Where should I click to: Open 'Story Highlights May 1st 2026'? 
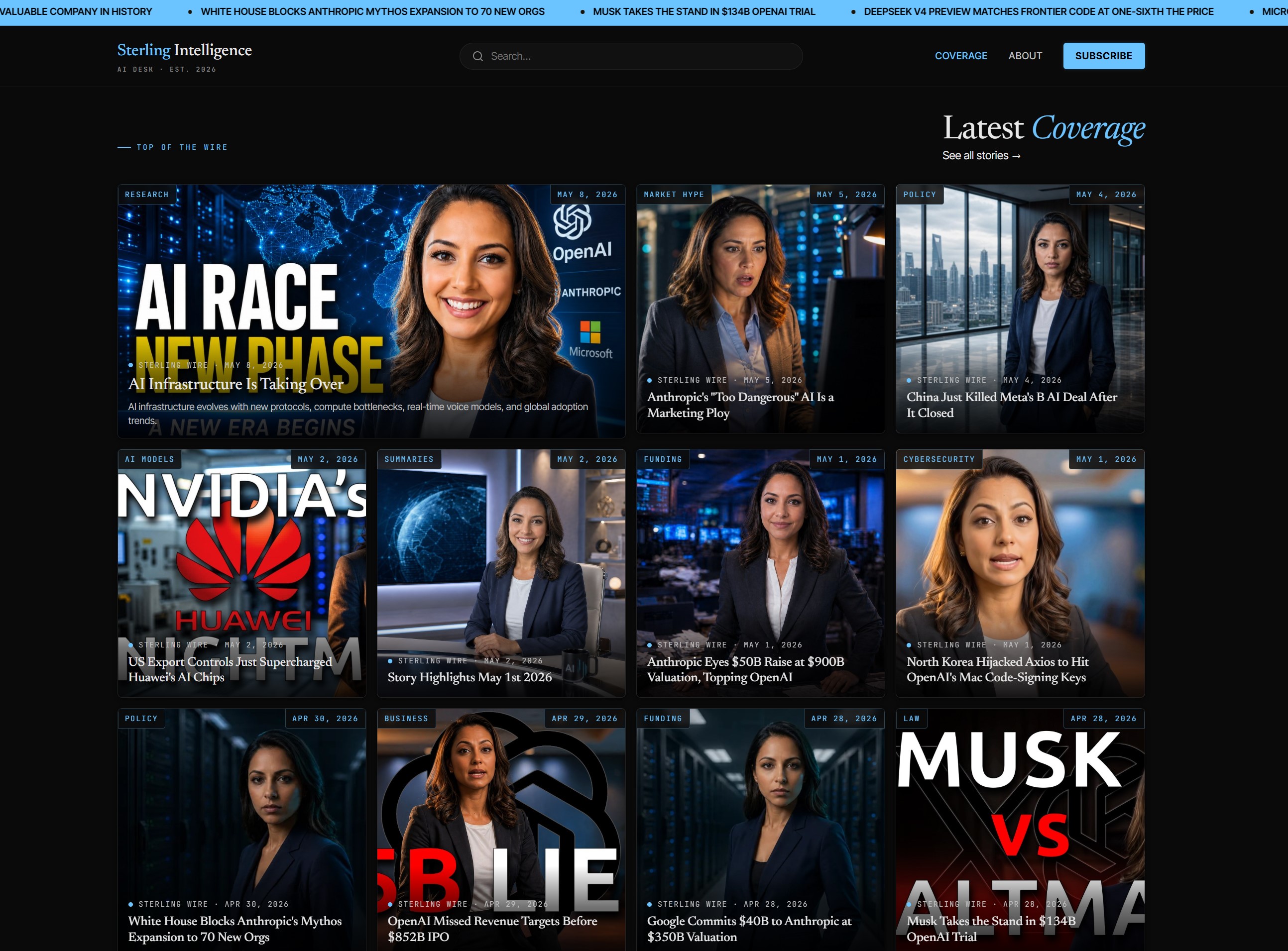469,678
